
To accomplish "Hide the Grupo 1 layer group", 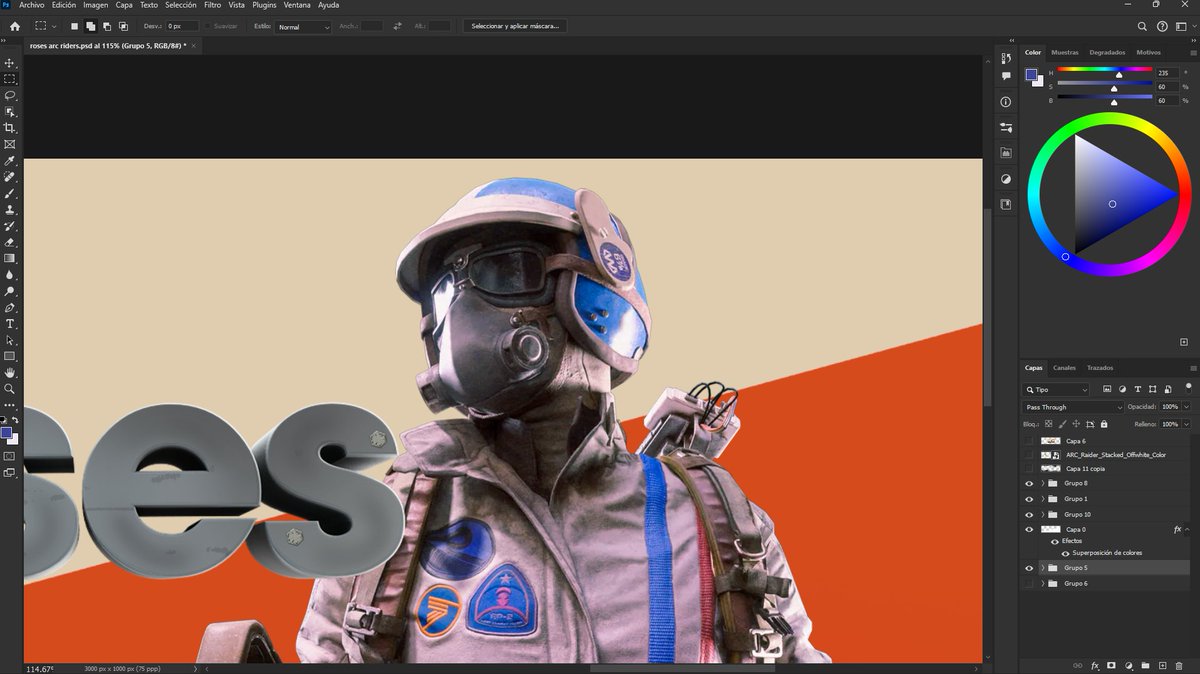I will 1029,498.
